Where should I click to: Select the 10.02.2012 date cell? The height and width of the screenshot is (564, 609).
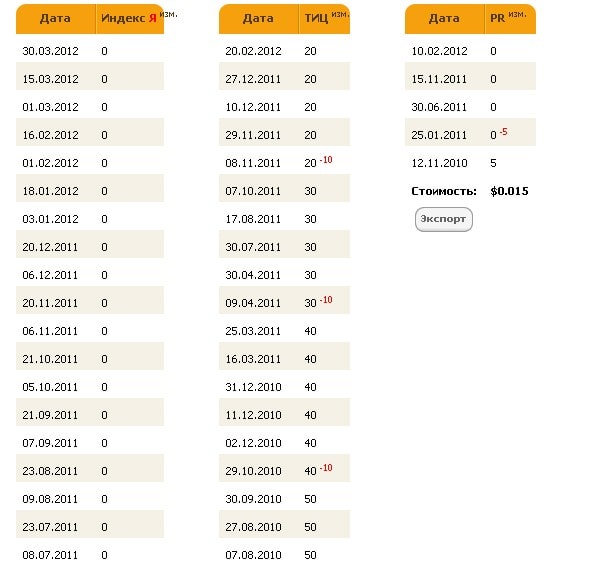point(440,51)
